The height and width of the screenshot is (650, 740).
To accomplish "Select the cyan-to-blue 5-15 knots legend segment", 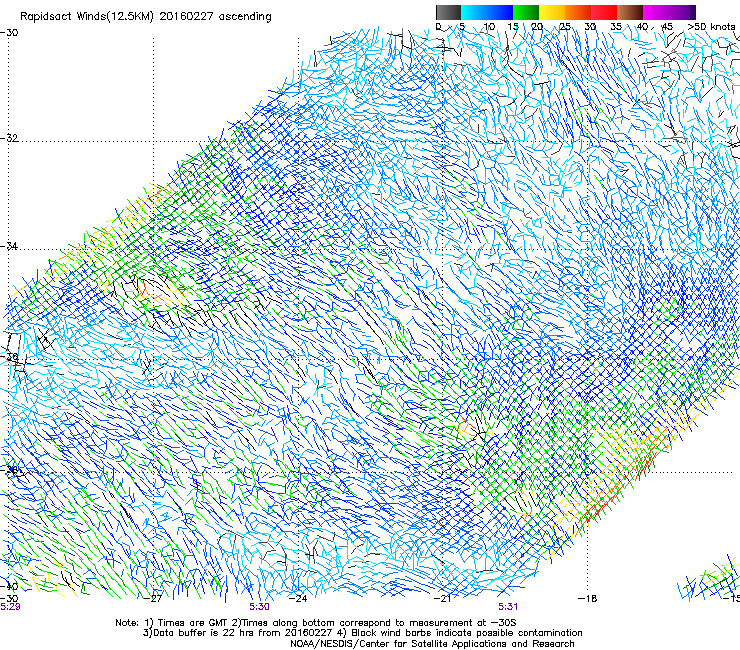I will tap(487, 12).
